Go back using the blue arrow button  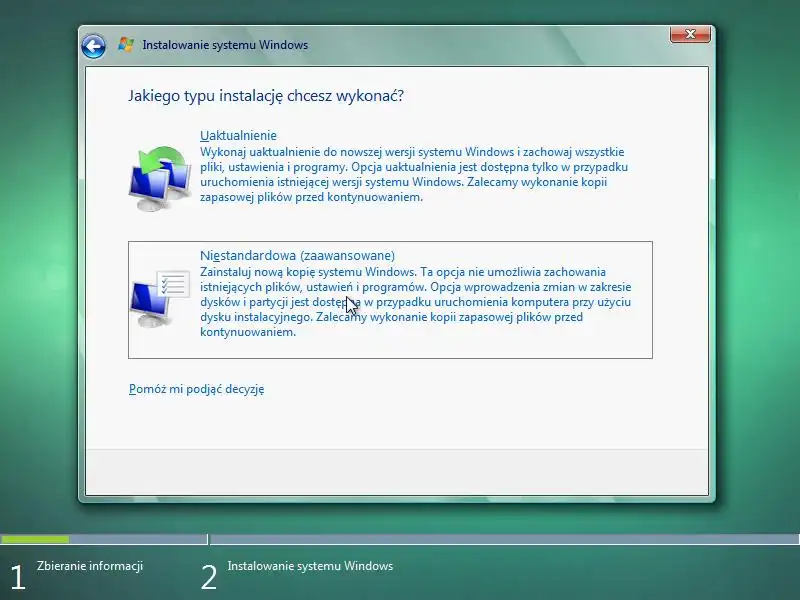(x=93, y=46)
